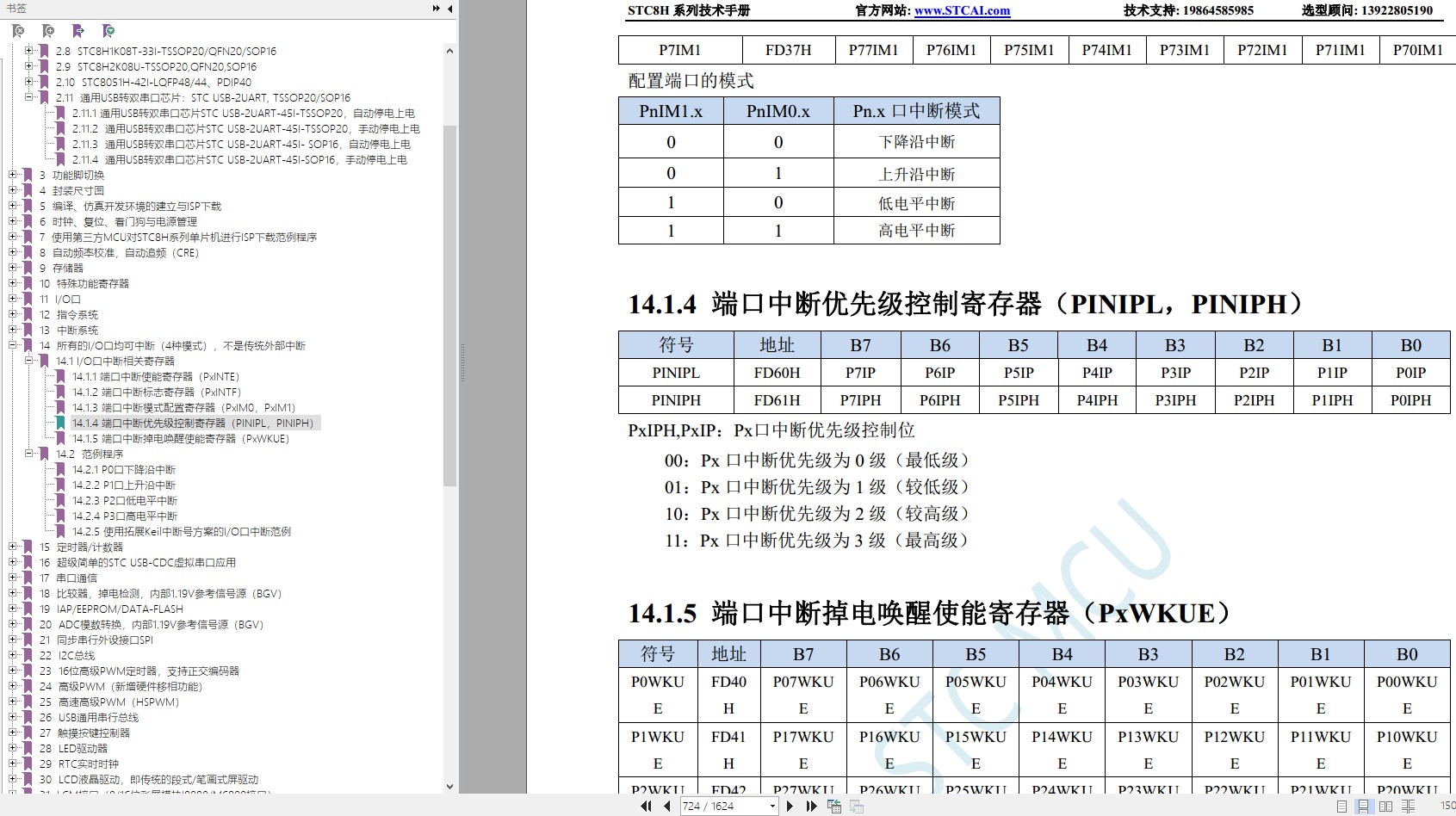Open bookmark 2.11.4 SOP16 手动停电上电
Viewport: 1456px width, 816px height.
click(240, 160)
